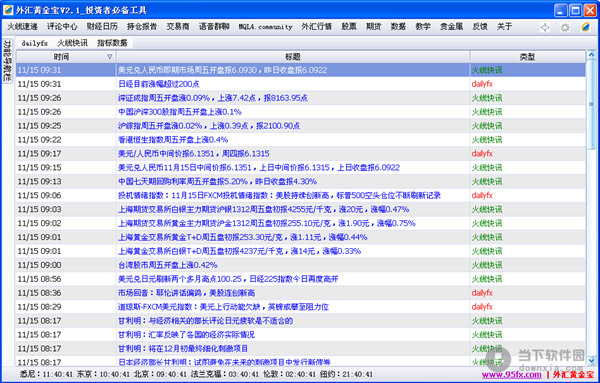Image resolution: width=600 pixels, height=383 pixels.
Task: Open the MQL4.community menu
Action: [265, 27]
